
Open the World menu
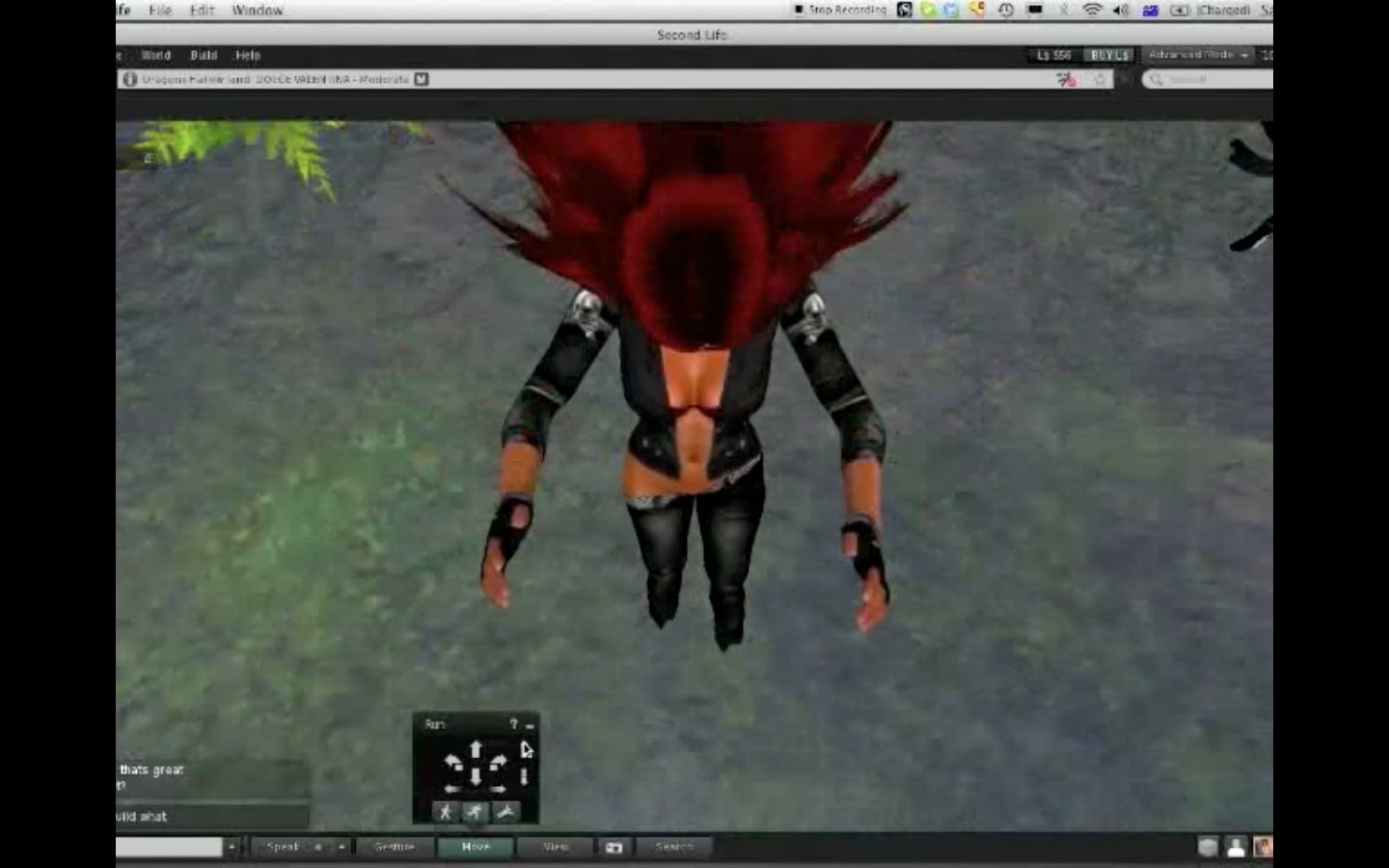pyautogui.click(x=155, y=55)
